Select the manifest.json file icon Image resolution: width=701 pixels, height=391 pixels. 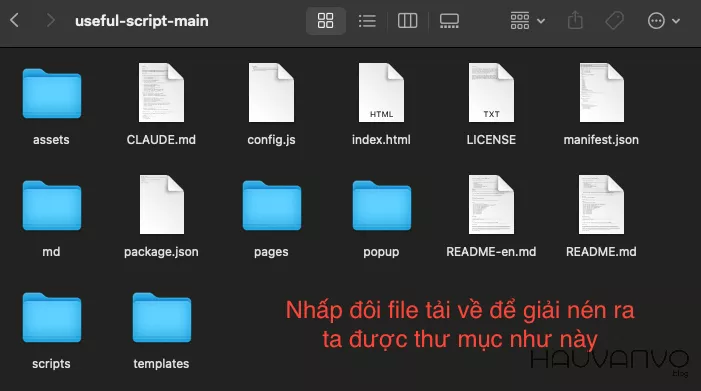pyautogui.click(x=601, y=92)
